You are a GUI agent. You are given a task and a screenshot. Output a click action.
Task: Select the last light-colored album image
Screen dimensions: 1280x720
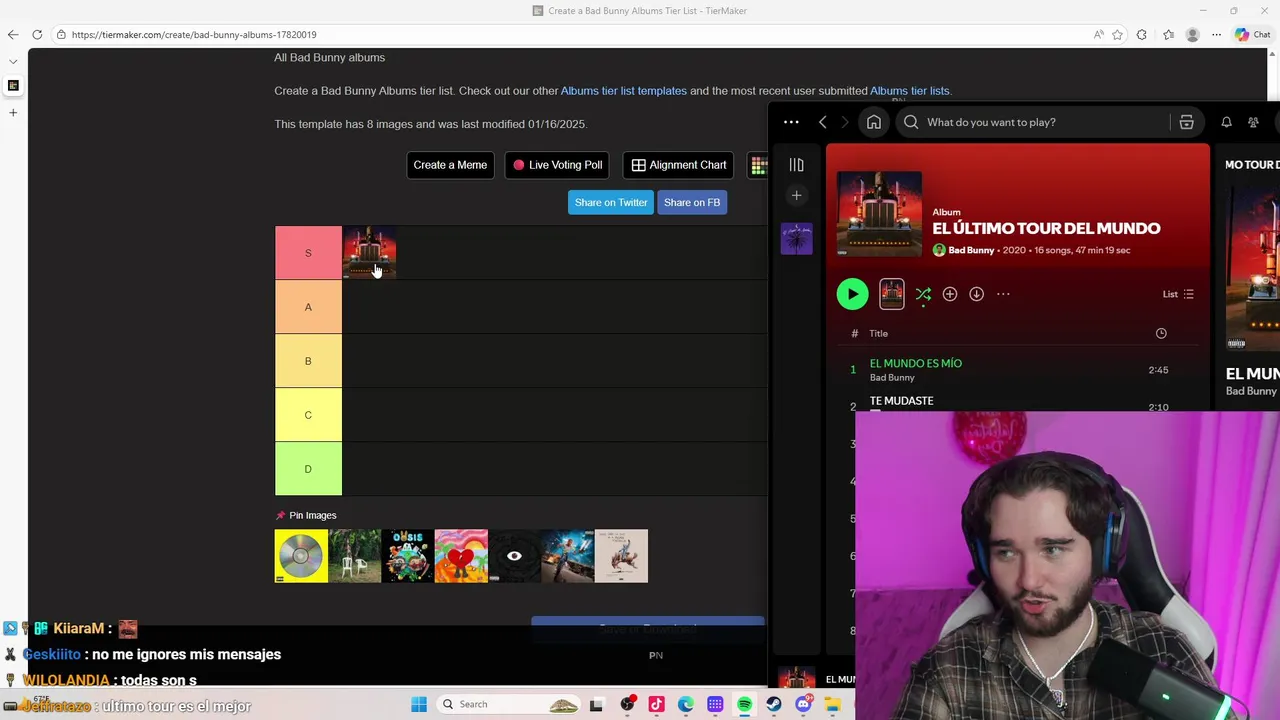(x=621, y=556)
